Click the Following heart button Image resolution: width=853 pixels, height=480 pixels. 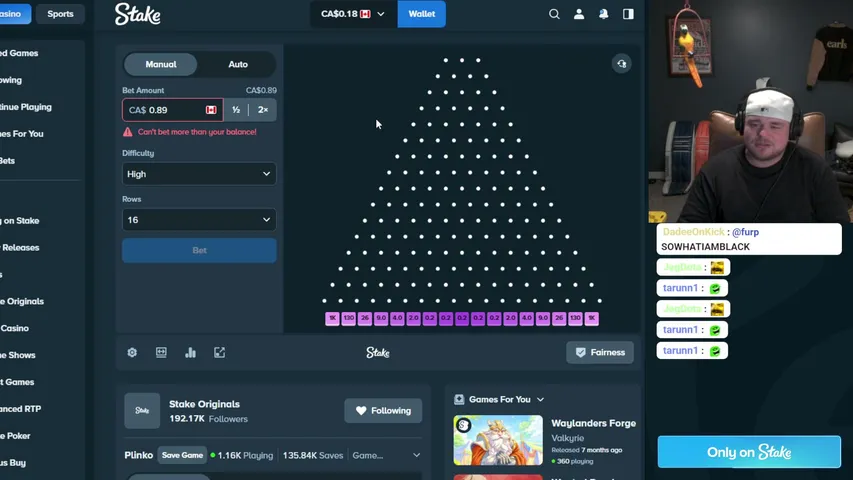click(383, 410)
